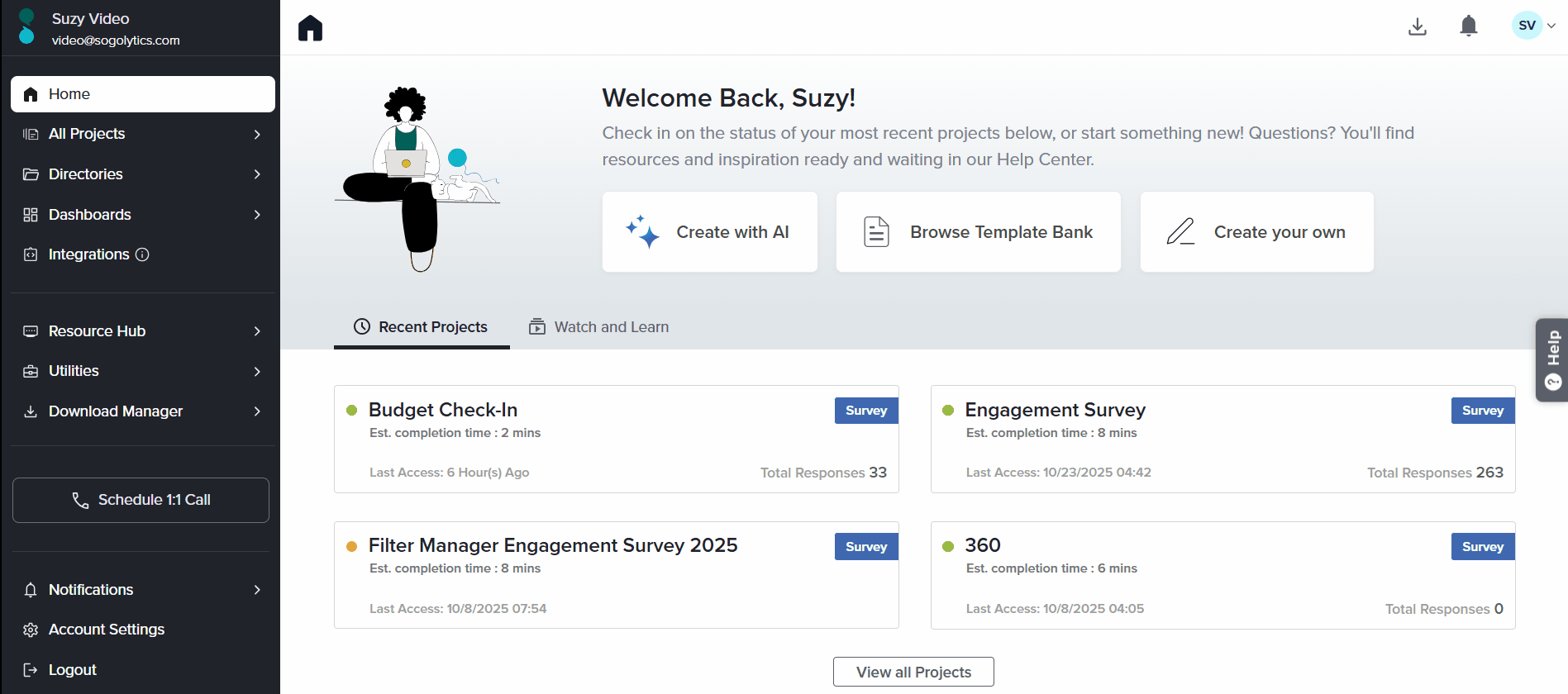This screenshot has height=694, width=1568.
Task: Switch to the Watch and Learn tab
Action: [599, 327]
